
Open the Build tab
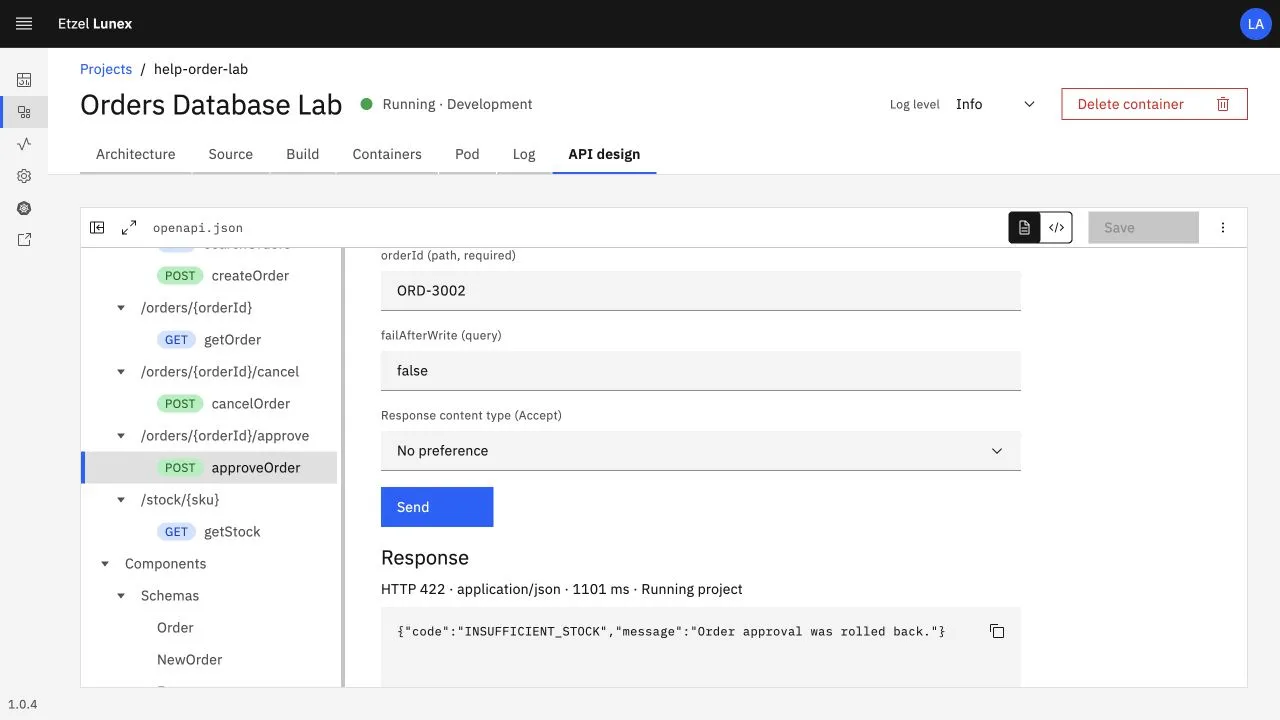point(303,154)
